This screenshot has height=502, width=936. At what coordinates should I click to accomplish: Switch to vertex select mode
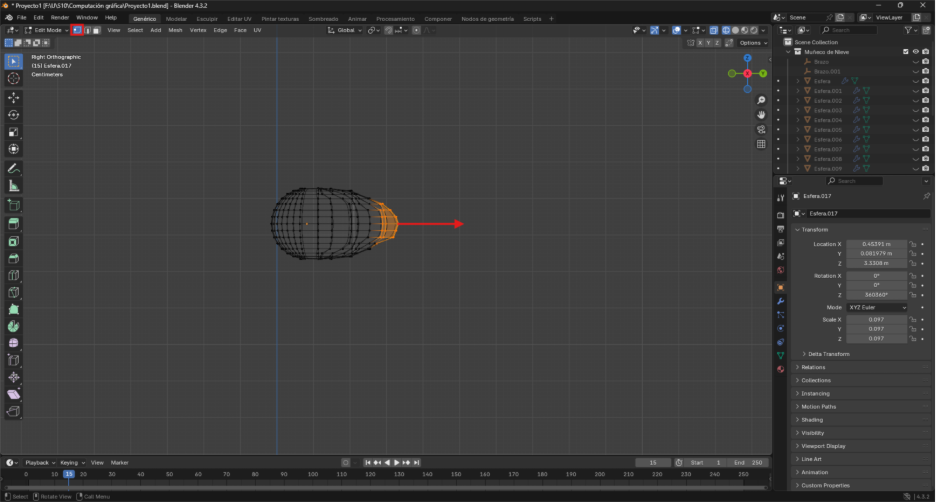coord(77,30)
